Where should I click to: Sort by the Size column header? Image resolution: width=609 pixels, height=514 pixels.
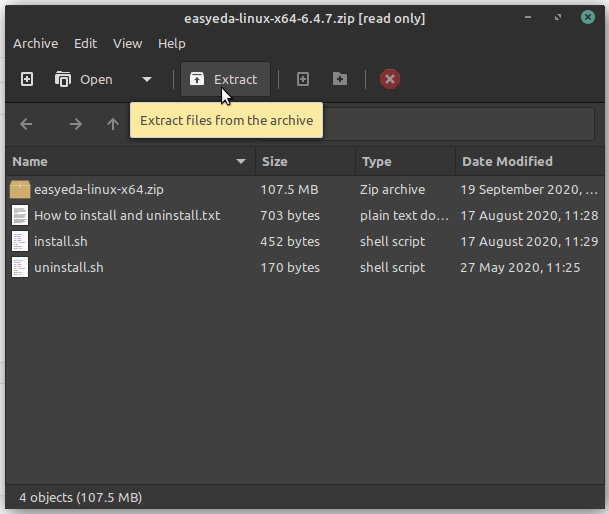click(x=305, y=161)
